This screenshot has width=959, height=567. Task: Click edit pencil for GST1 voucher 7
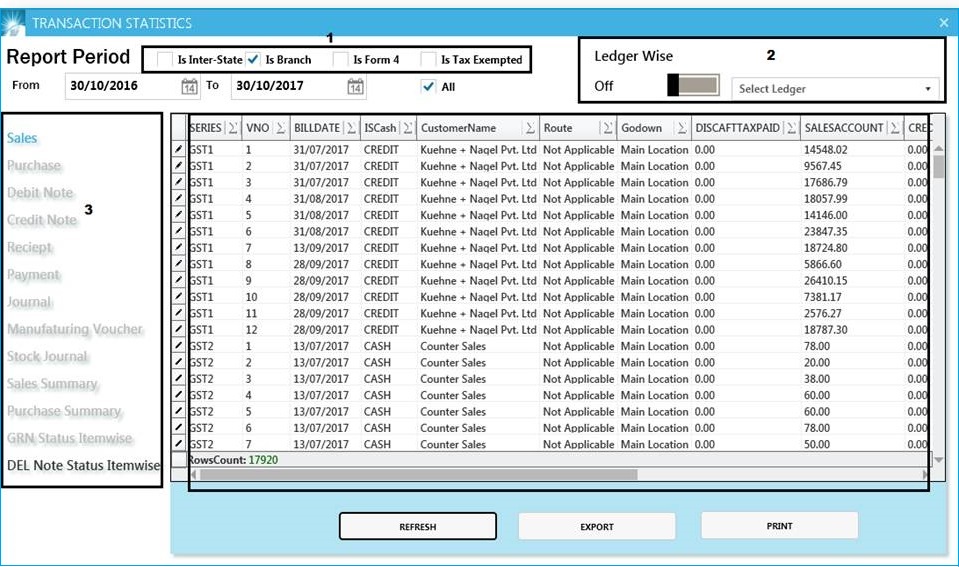179,247
